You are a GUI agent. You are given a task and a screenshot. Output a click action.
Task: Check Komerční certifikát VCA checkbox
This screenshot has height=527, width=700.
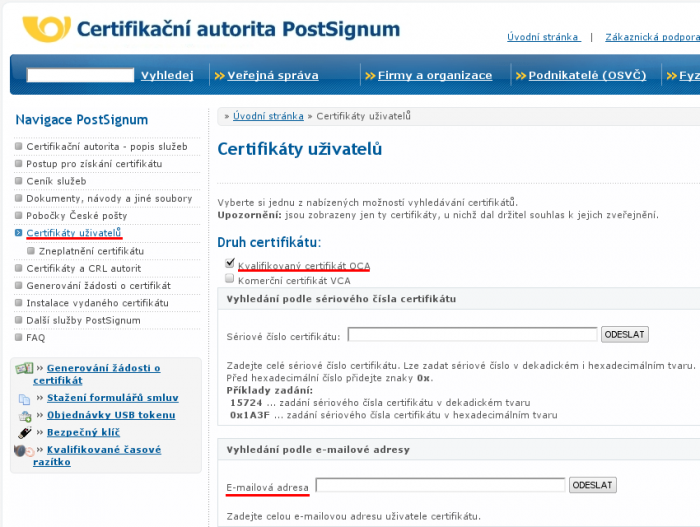(229, 279)
